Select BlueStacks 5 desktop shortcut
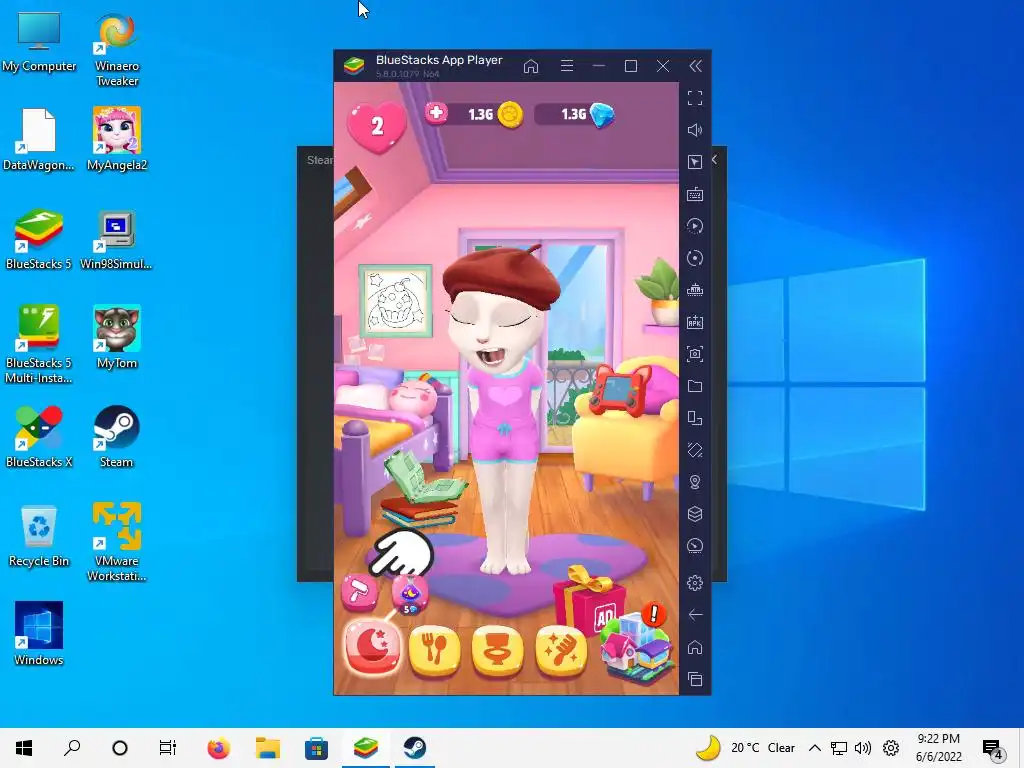 (x=39, y=239)
